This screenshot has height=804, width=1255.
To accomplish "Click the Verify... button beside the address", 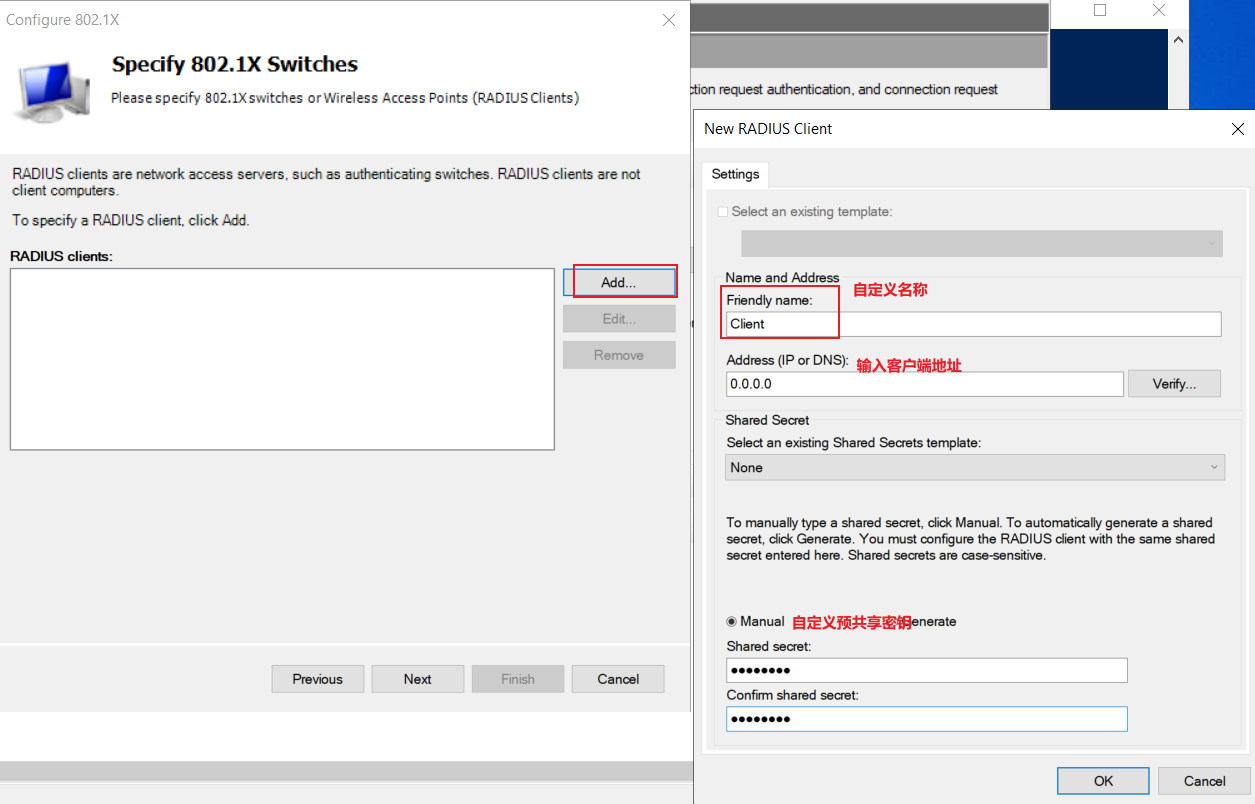I will tap(1174, 384).
